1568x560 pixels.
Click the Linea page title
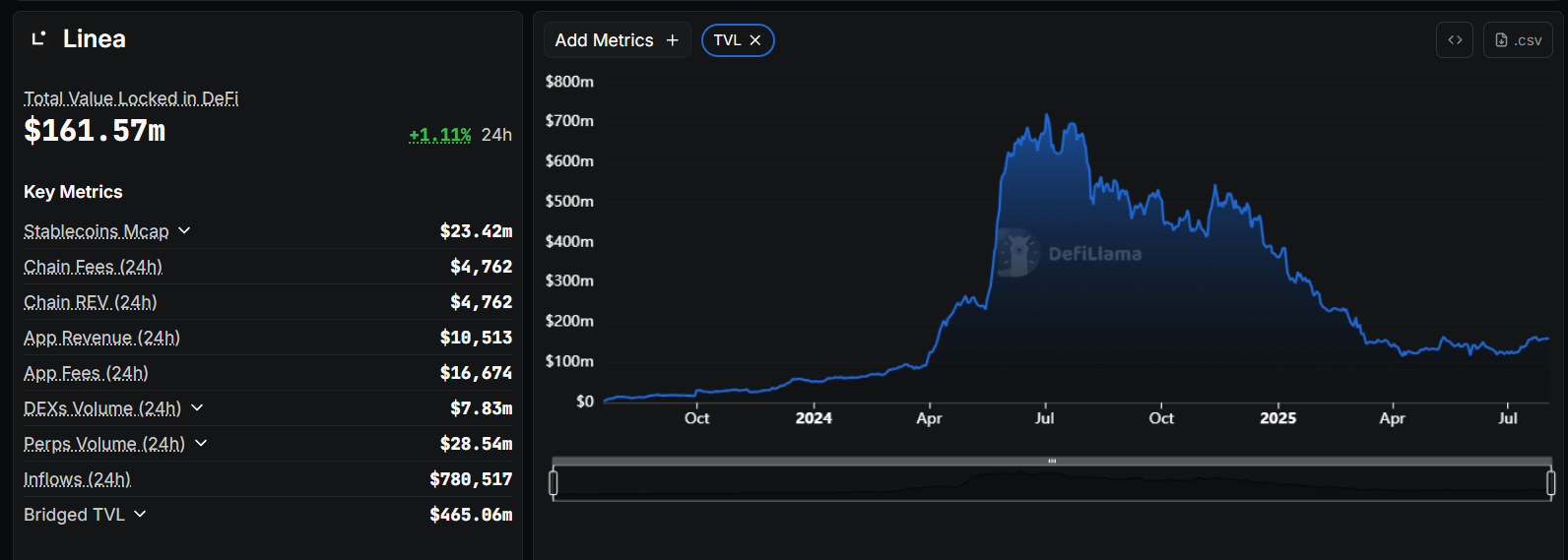click(x=95, y=38)
